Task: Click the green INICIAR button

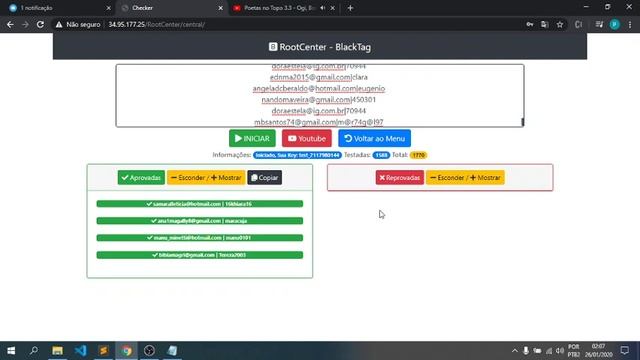Action: 252,138
